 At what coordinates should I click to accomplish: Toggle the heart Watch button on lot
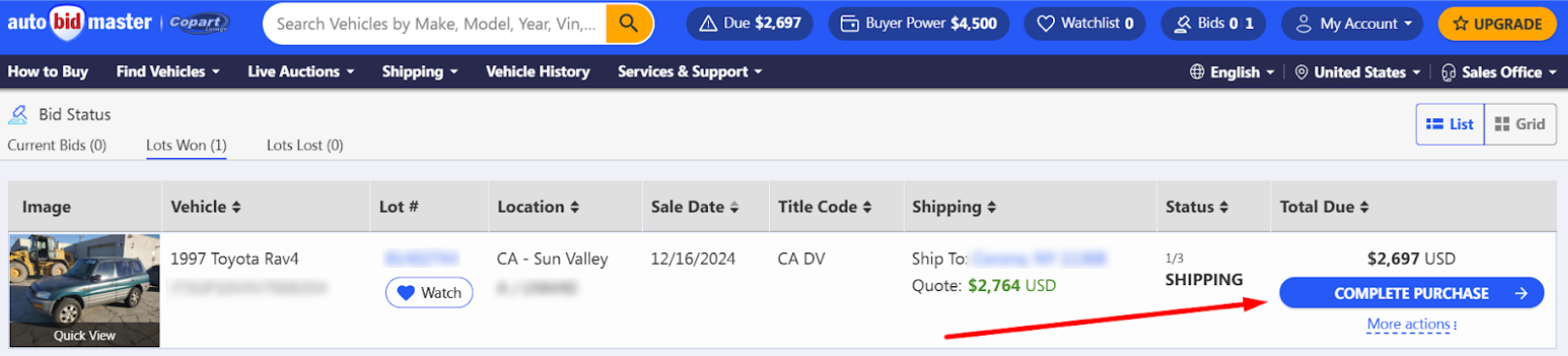429,293
